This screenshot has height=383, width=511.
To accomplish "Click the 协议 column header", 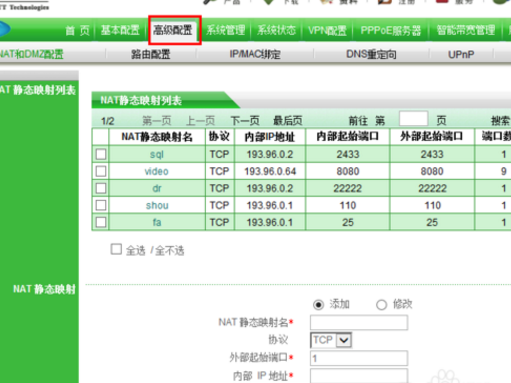I will (219, 136).
